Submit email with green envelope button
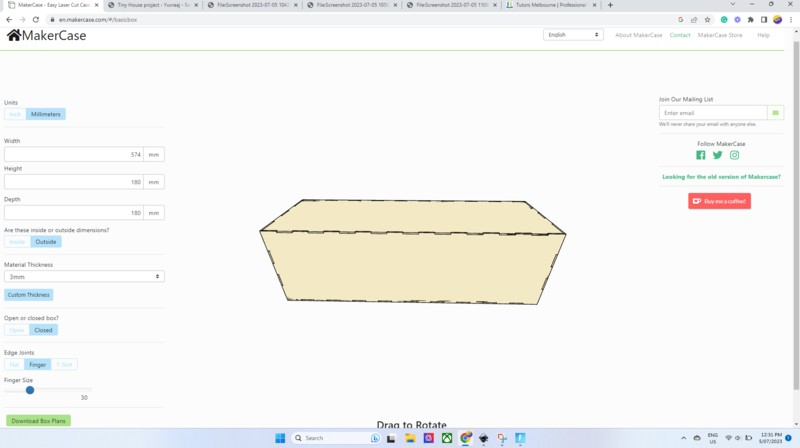This screenshot has height=448, width=800. [775, 113]
